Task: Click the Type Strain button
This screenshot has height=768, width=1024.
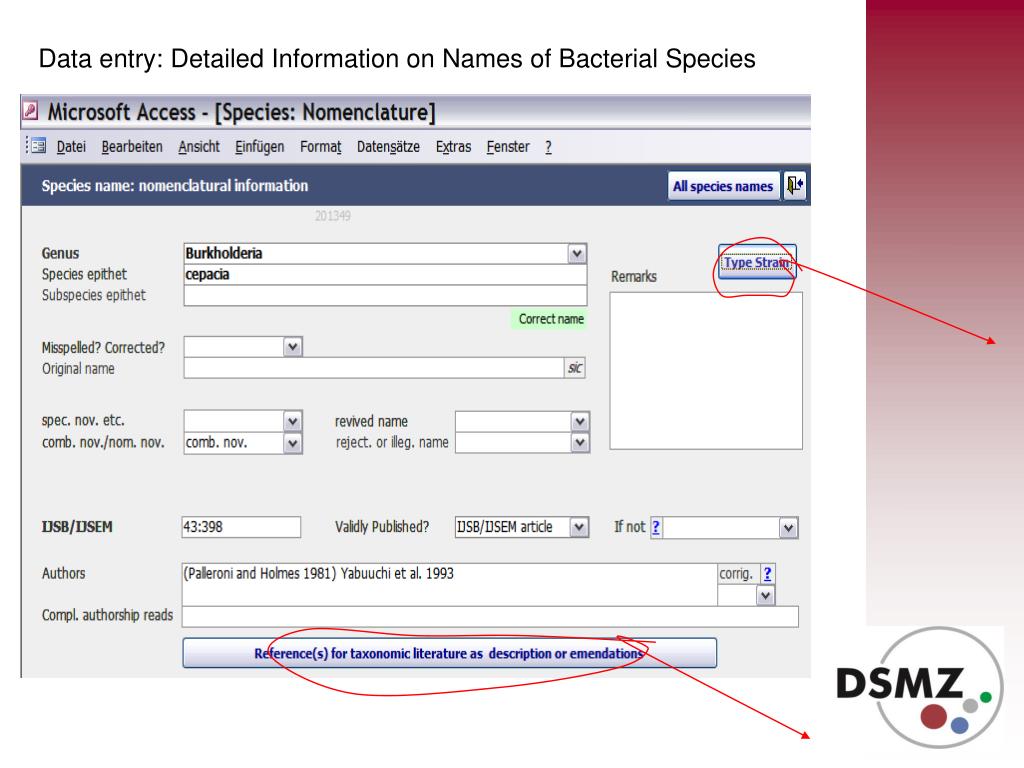Action: 757,262
